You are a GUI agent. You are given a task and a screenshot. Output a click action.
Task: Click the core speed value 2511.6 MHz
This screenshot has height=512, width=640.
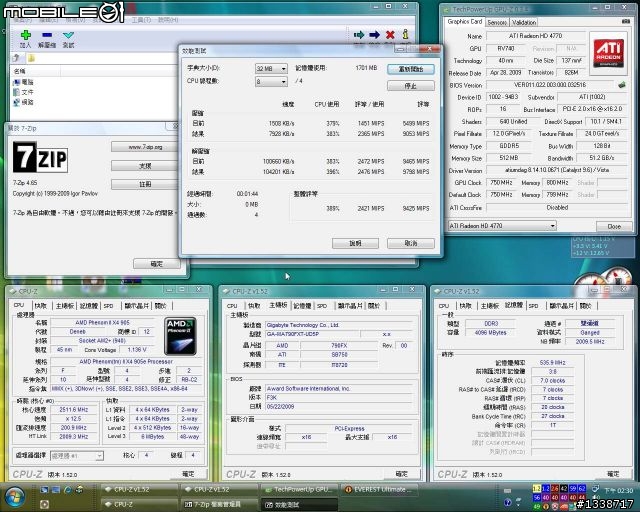pyautogui.click(x=73, y=410)
